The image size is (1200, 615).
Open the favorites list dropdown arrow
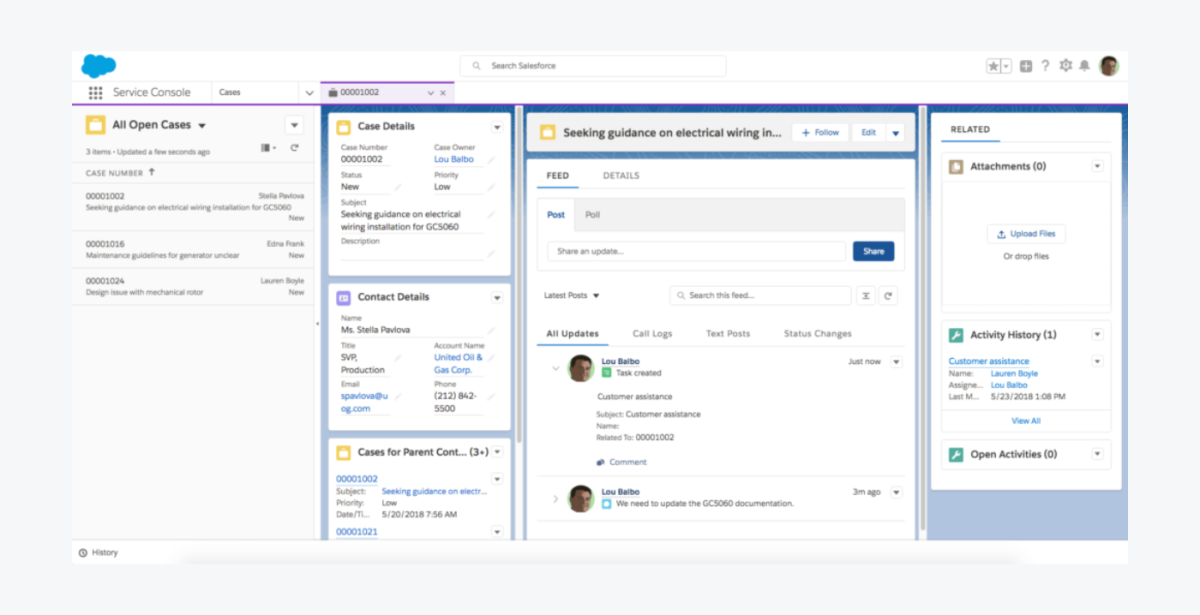click(x=1006, y=66)
